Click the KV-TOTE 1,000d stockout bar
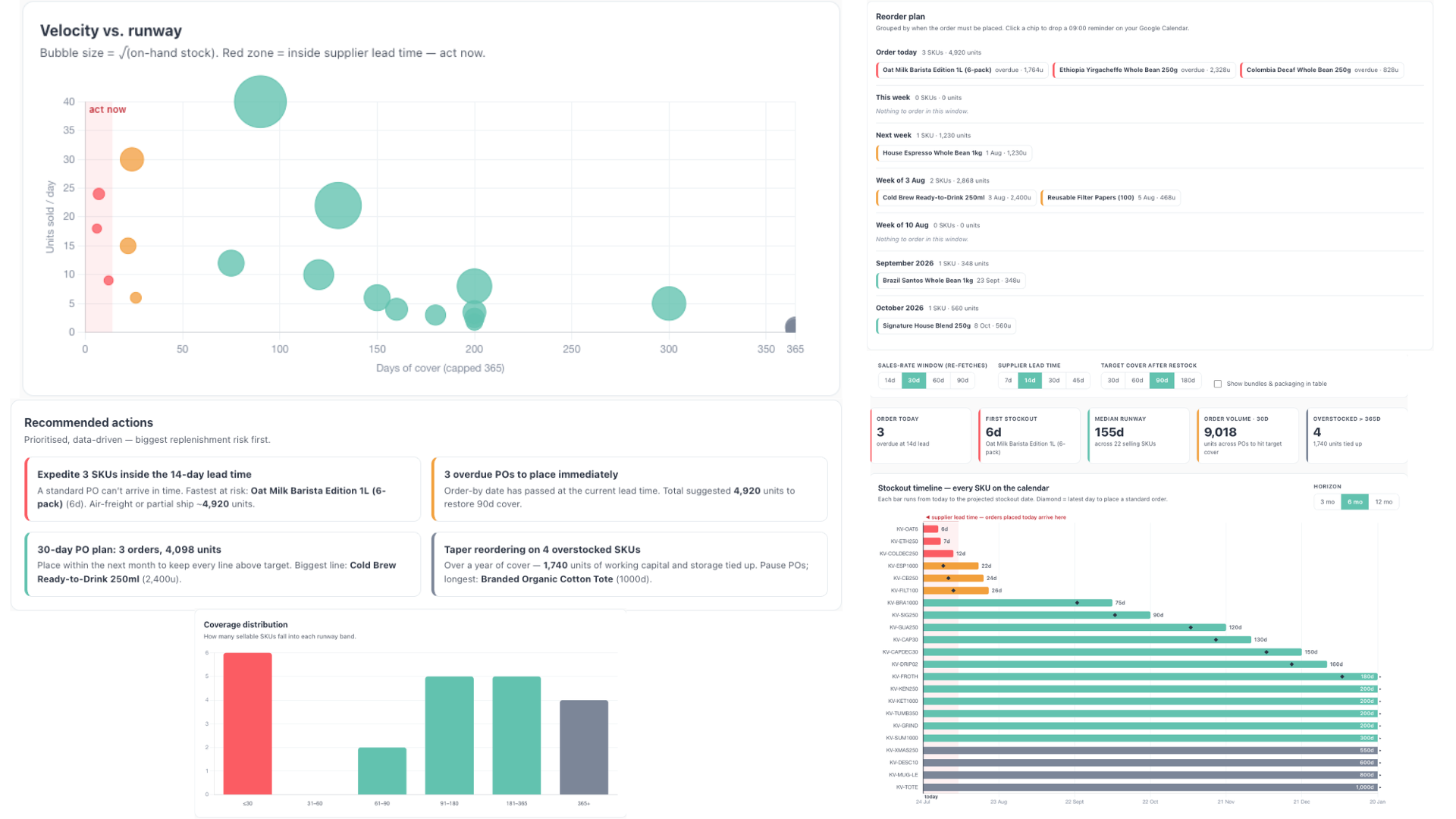Screen dimensions: 1456x819 [1150, 787]
